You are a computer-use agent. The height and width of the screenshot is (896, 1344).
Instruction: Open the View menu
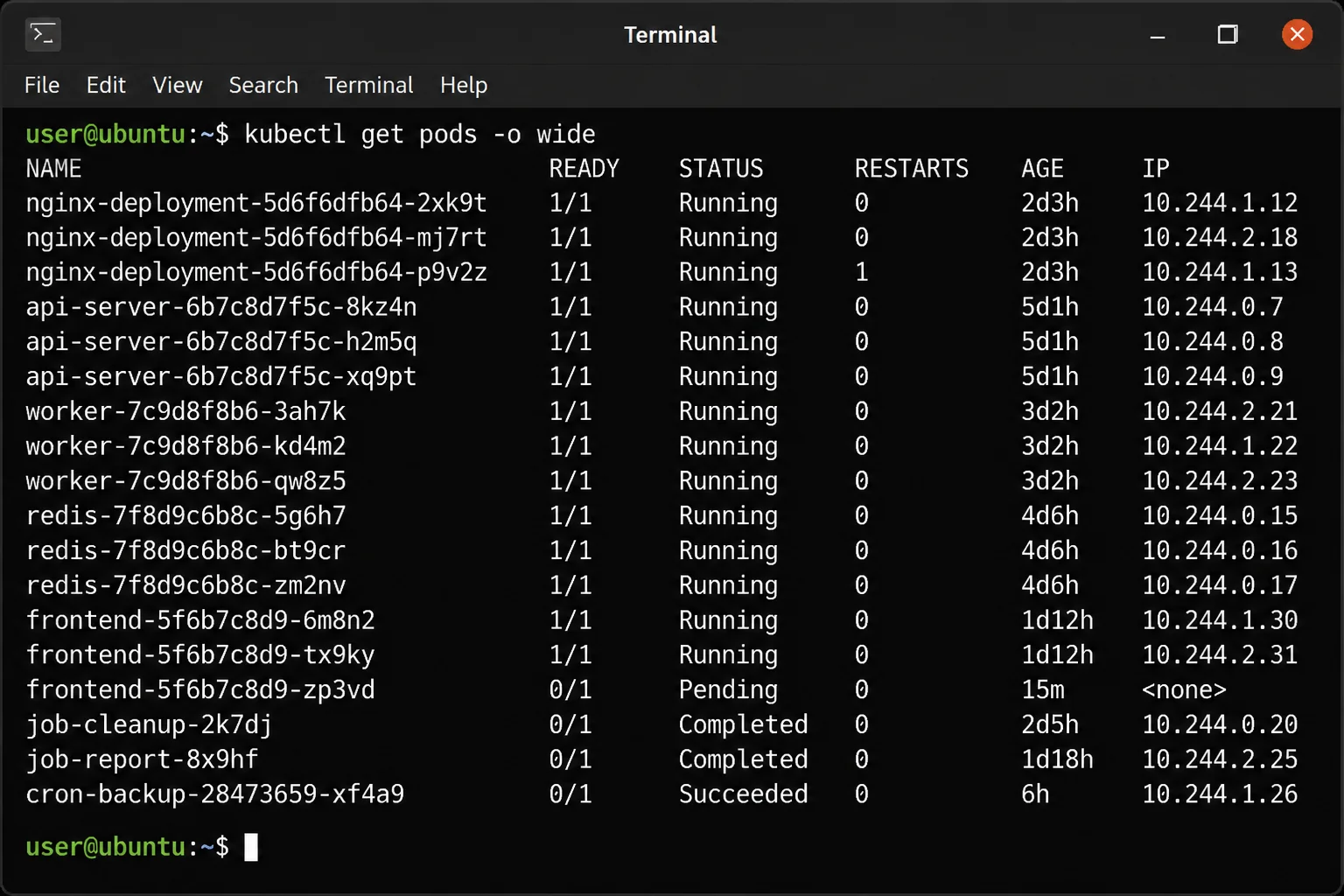point(178,85)
